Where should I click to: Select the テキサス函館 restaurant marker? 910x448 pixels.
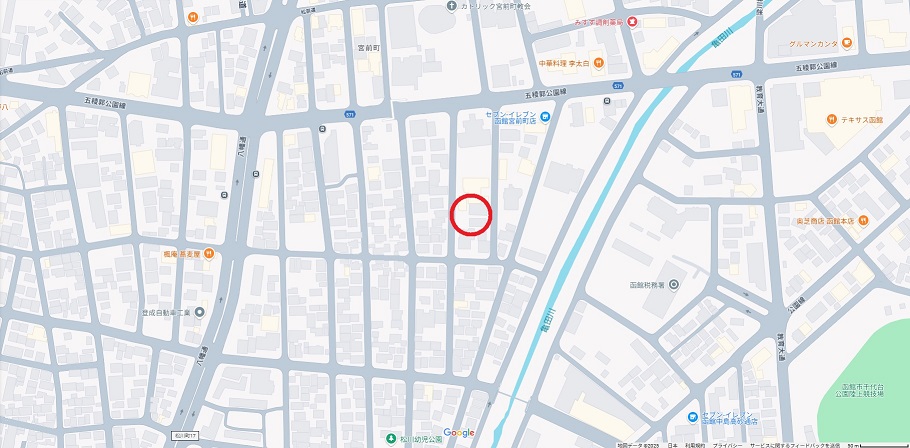(x=832, y=120)
